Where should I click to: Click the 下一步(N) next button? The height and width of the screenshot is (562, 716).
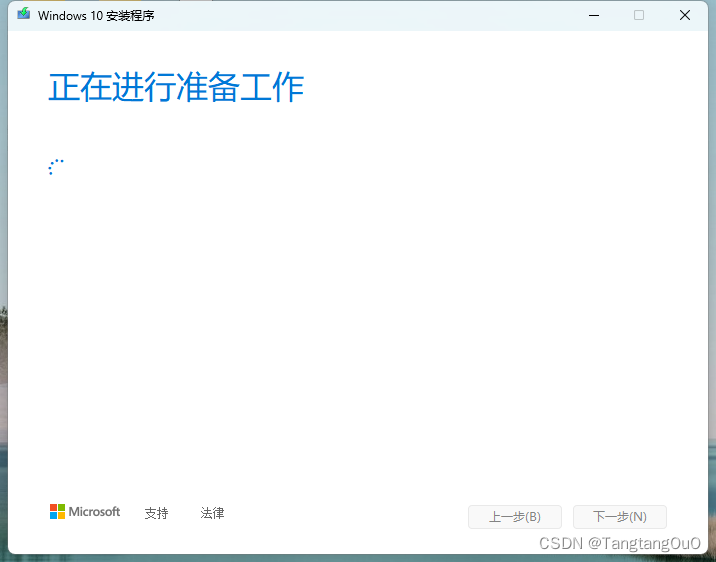[620, 517]
